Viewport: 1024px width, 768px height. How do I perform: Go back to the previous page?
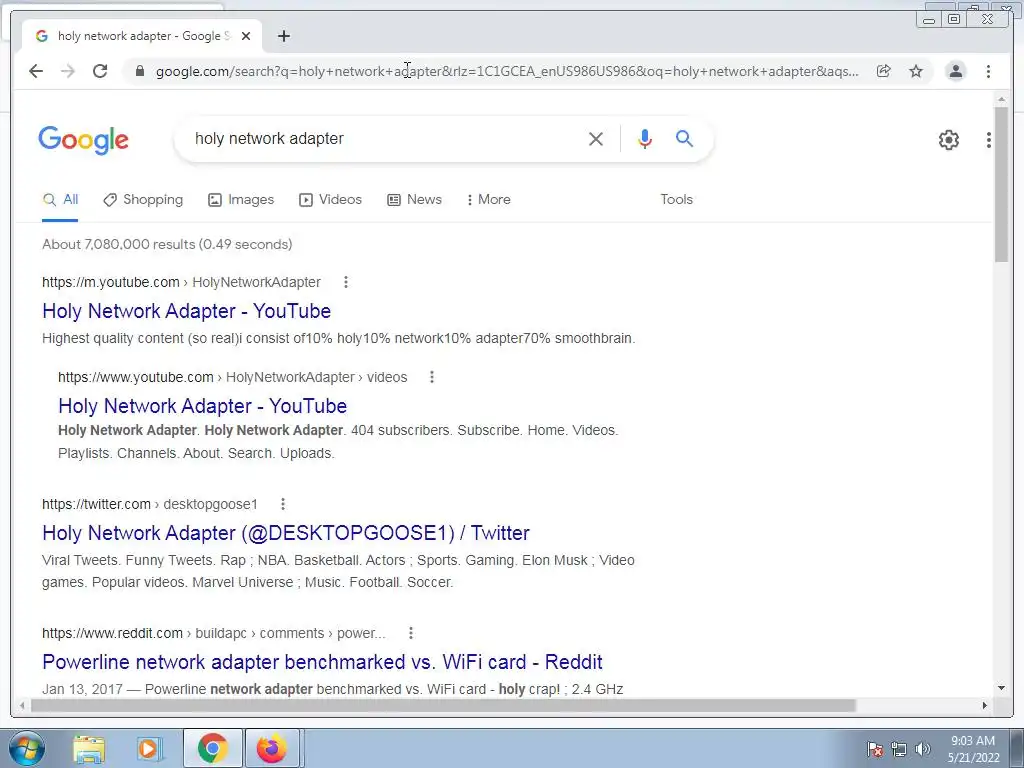point(36,71)
